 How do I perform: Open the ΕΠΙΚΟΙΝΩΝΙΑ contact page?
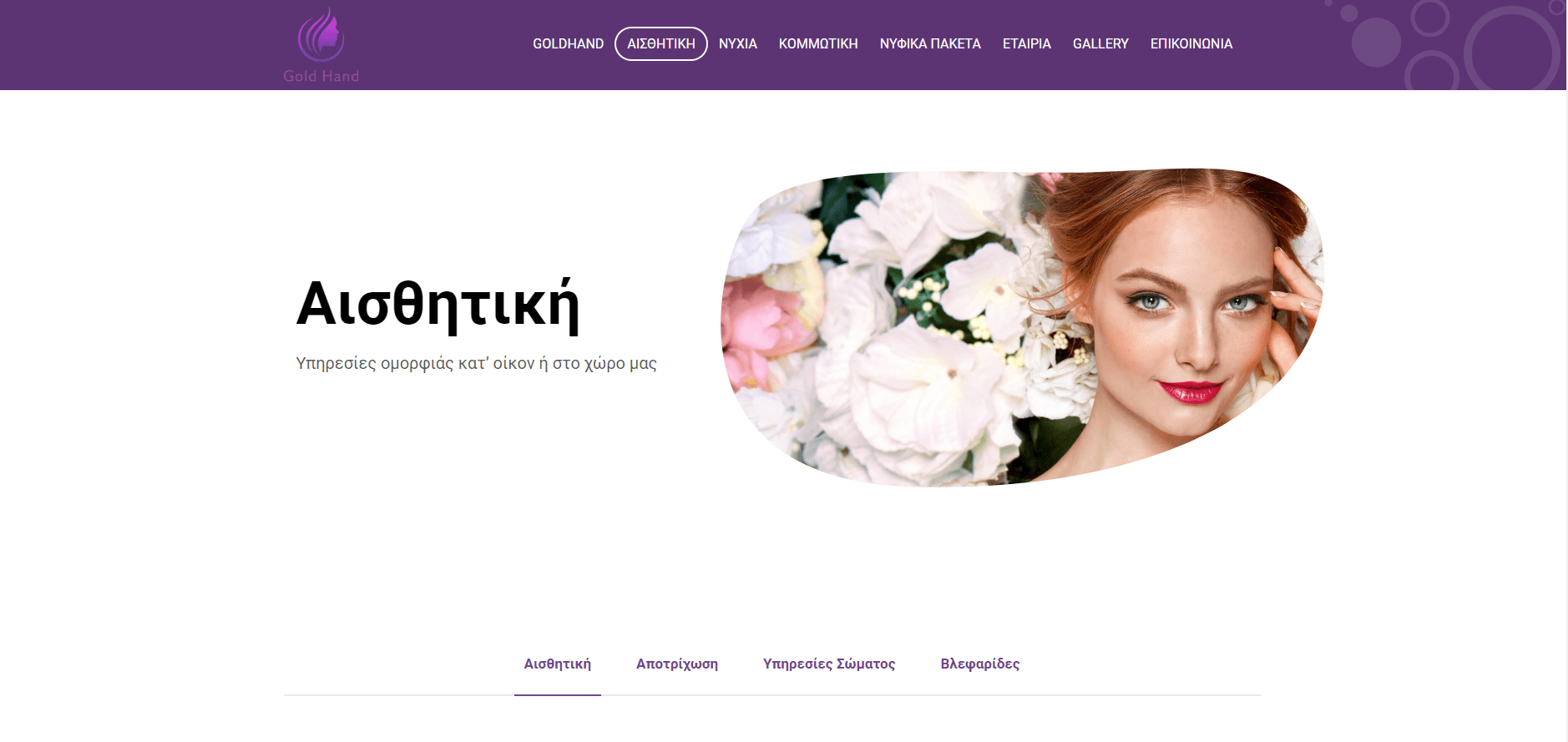1191,44
